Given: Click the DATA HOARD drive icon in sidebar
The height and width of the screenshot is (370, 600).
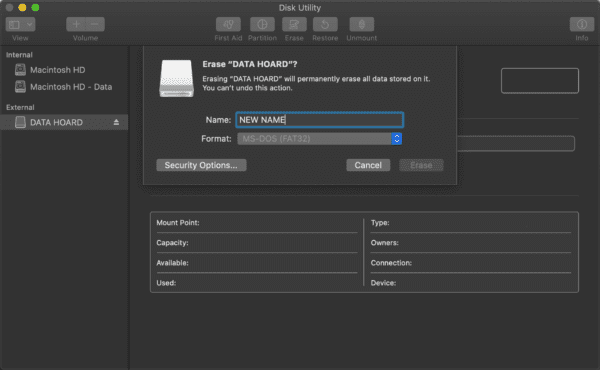Looking at the screenshot, I should (20, 122).
